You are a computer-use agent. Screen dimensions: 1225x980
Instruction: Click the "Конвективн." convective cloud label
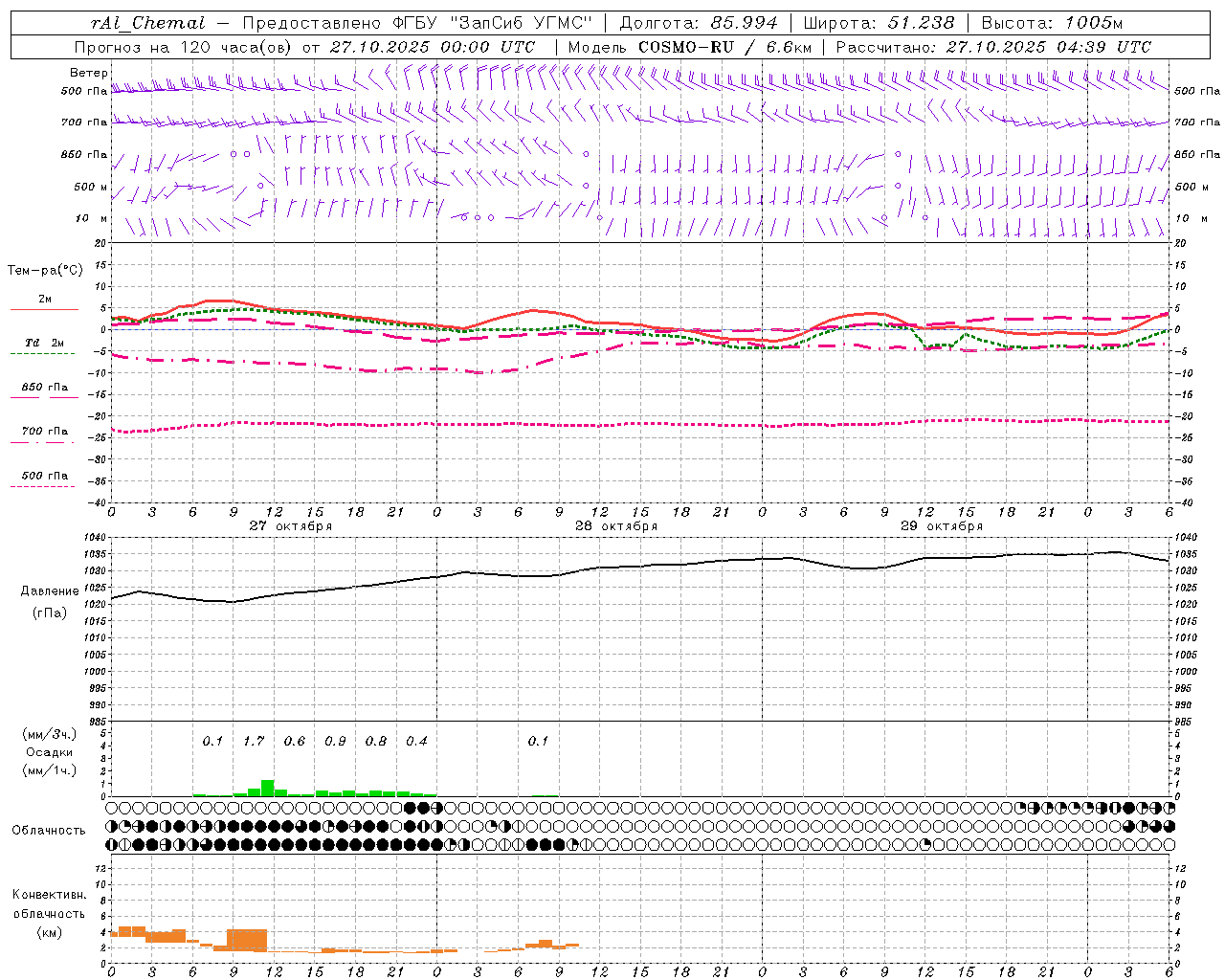pos(50,895)
